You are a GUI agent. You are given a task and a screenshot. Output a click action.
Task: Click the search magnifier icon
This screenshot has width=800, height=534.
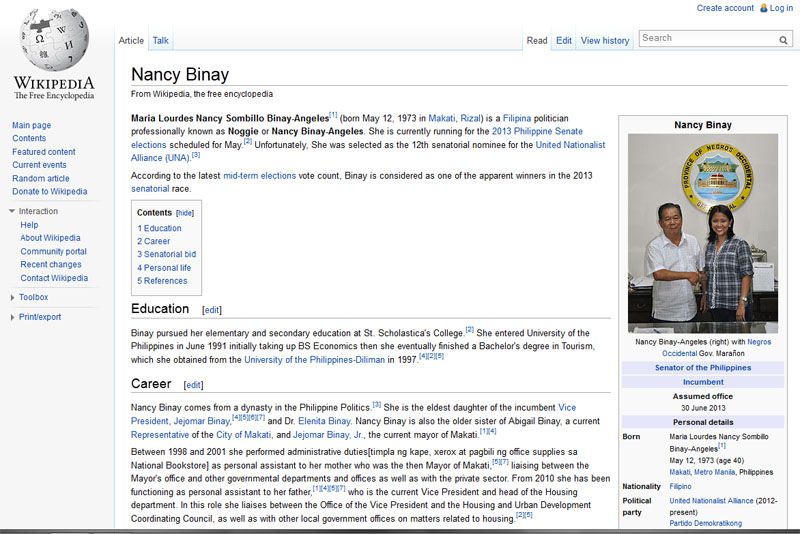783,40
